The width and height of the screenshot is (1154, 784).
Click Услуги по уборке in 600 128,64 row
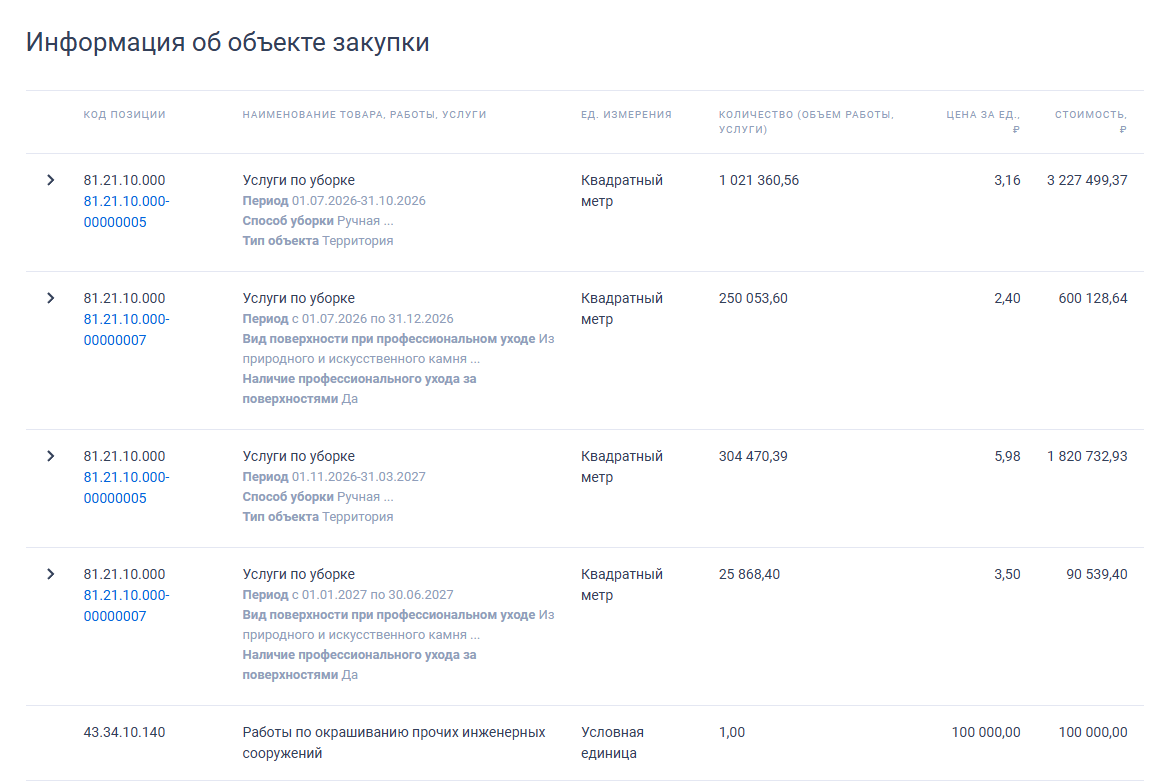pyautogui.click(x=299, y=298)
